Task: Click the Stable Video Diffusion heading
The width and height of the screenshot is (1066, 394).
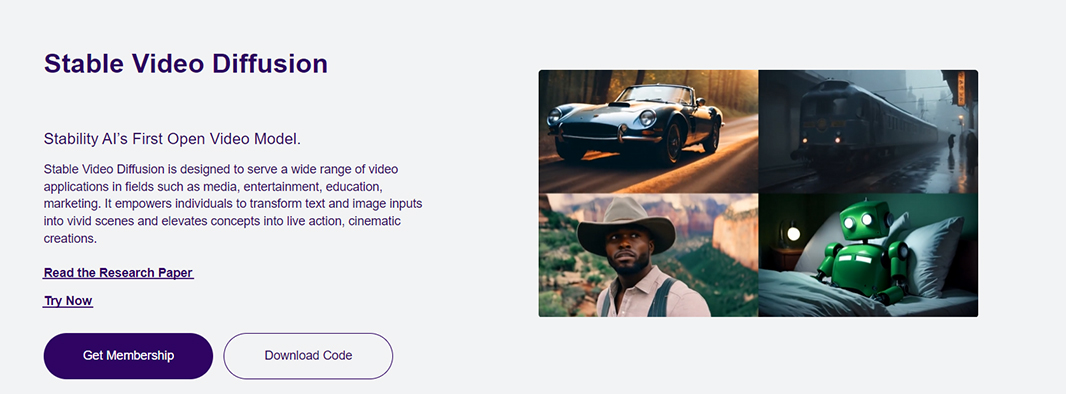Action: click(186, 63)
